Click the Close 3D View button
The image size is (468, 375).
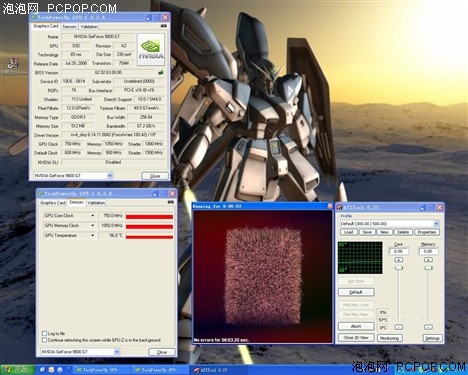click(356, 338)
